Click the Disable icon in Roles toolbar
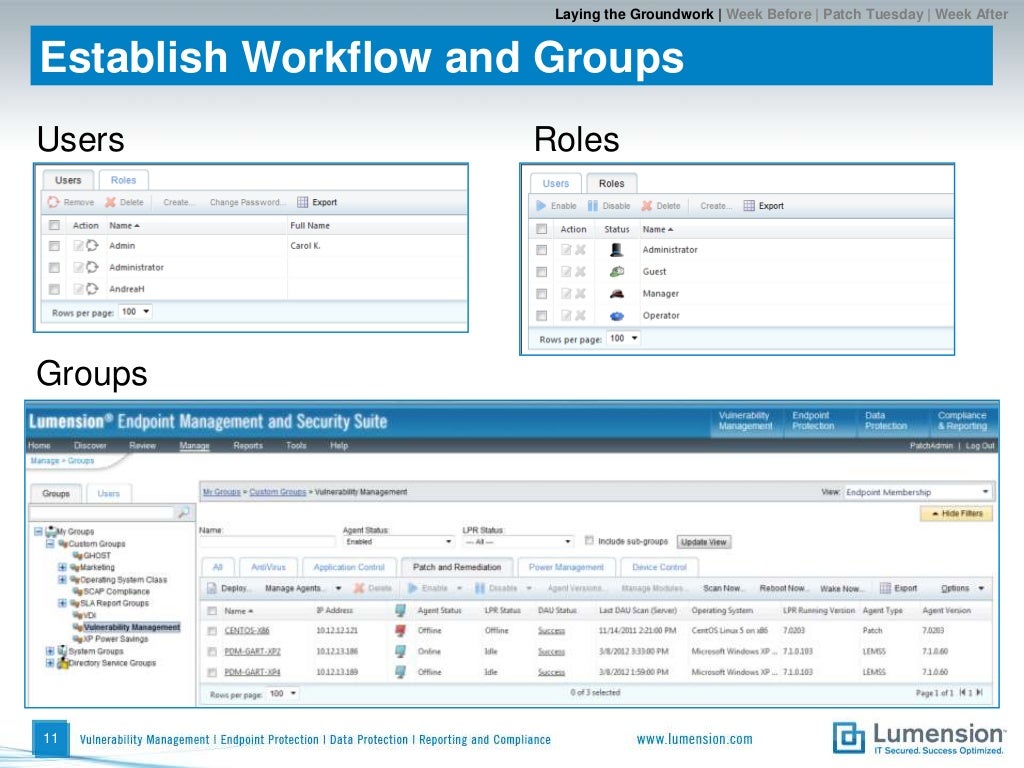 click(x=592, y=206)
